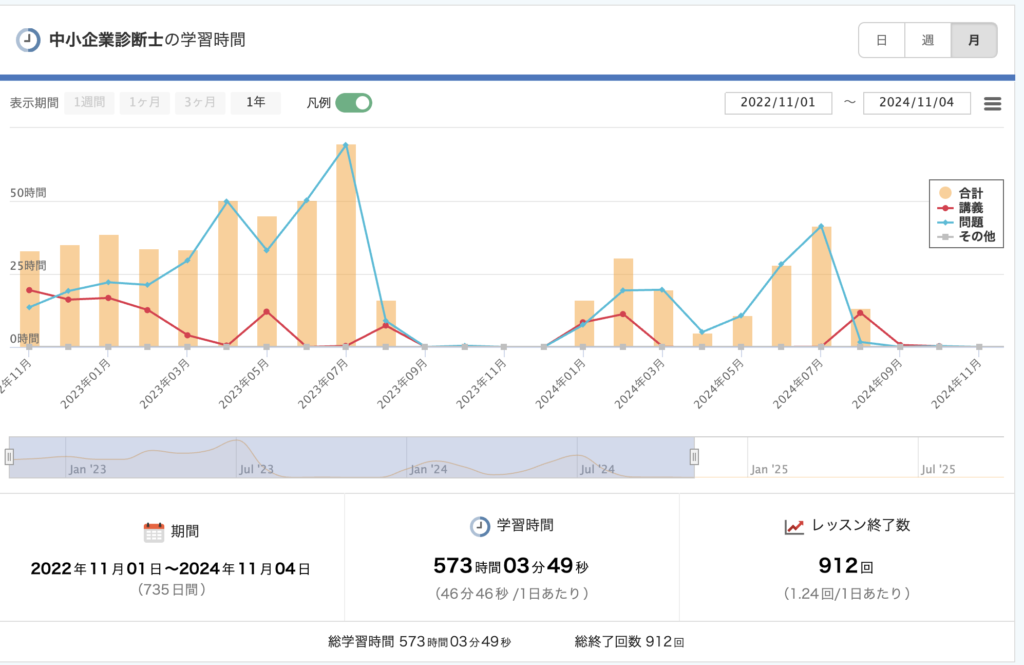The height and width of the screenshot is (665, 1024).
Task: Toggle the 問題 series in legend
Action: click(964, 222)
